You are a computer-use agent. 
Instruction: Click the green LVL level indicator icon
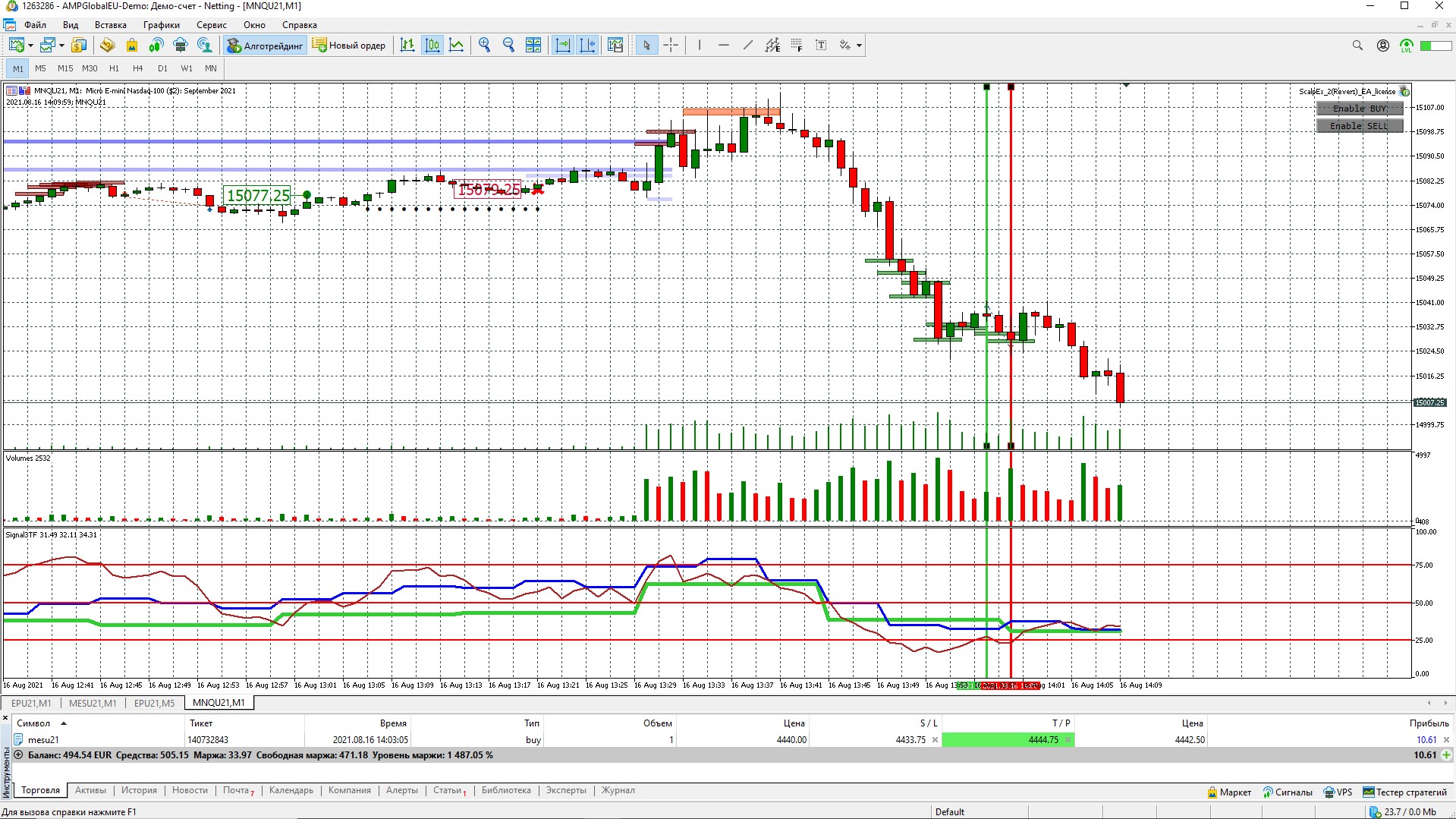(x=1407, y=46)
